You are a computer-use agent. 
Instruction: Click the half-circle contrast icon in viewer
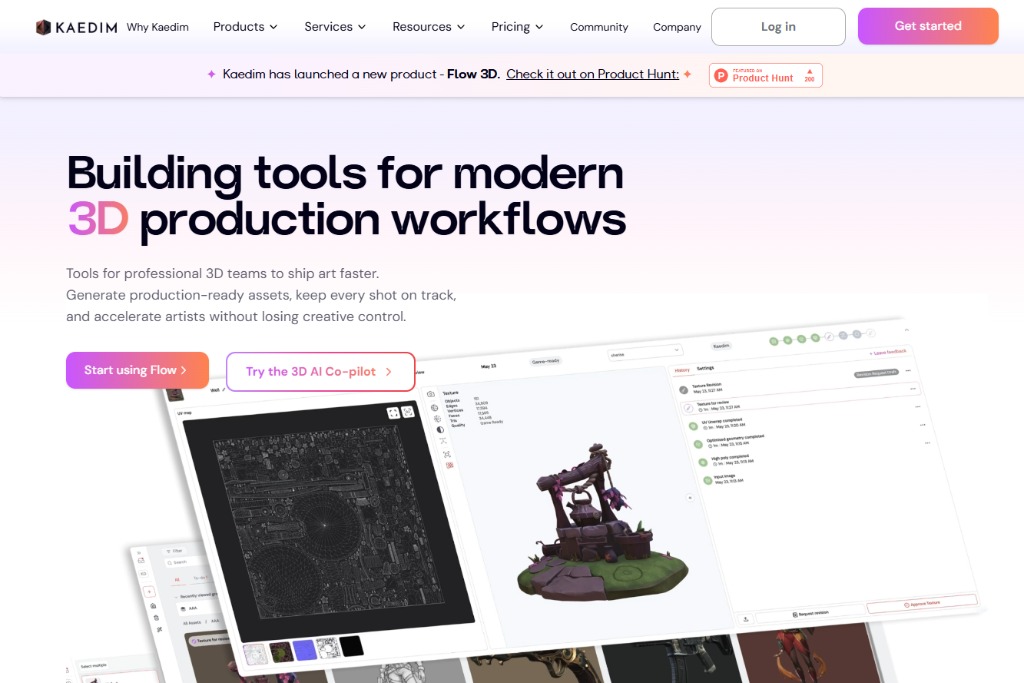pyautogui.click(x=440, y=430)
